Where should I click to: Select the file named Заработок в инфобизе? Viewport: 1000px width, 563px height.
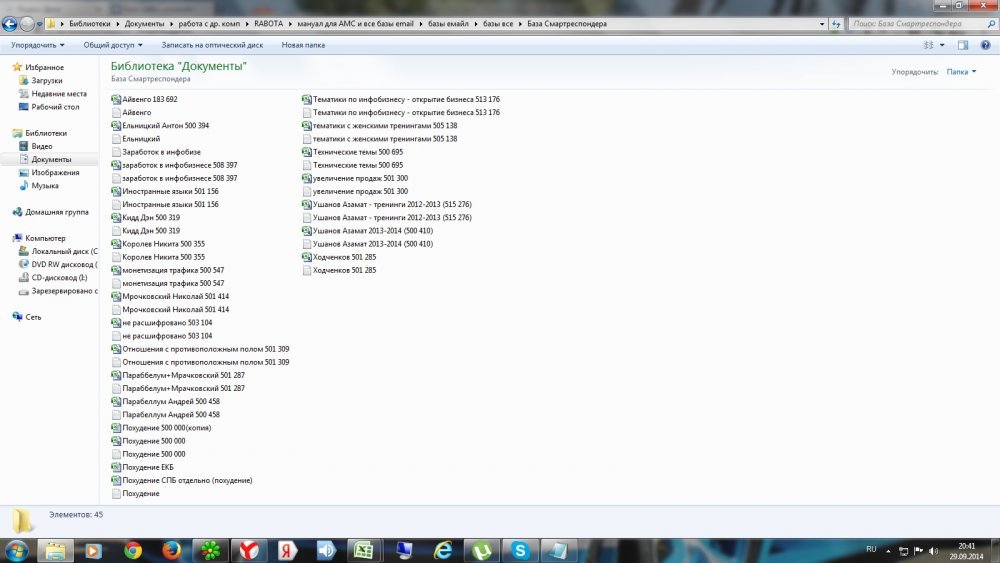156,152
